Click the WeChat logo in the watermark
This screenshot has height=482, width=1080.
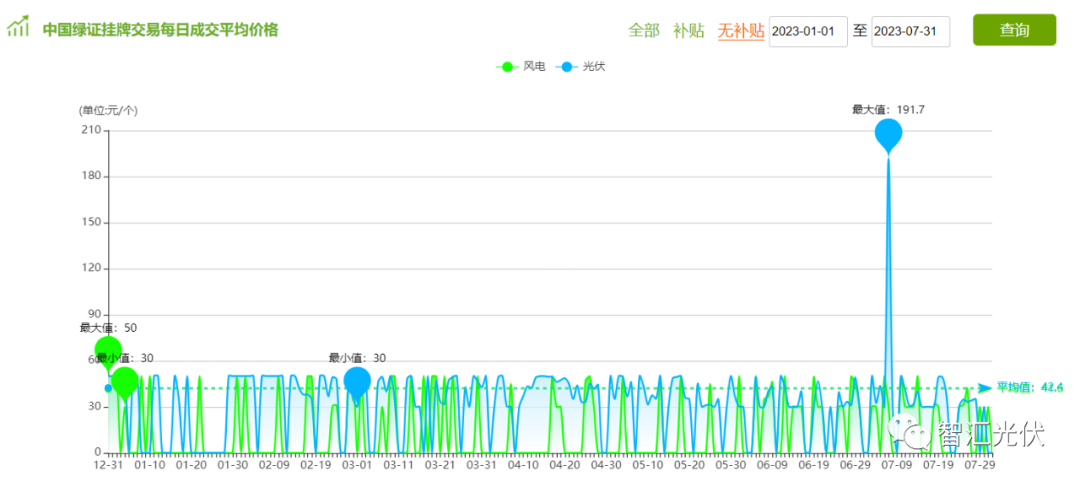tap(913, 431)
